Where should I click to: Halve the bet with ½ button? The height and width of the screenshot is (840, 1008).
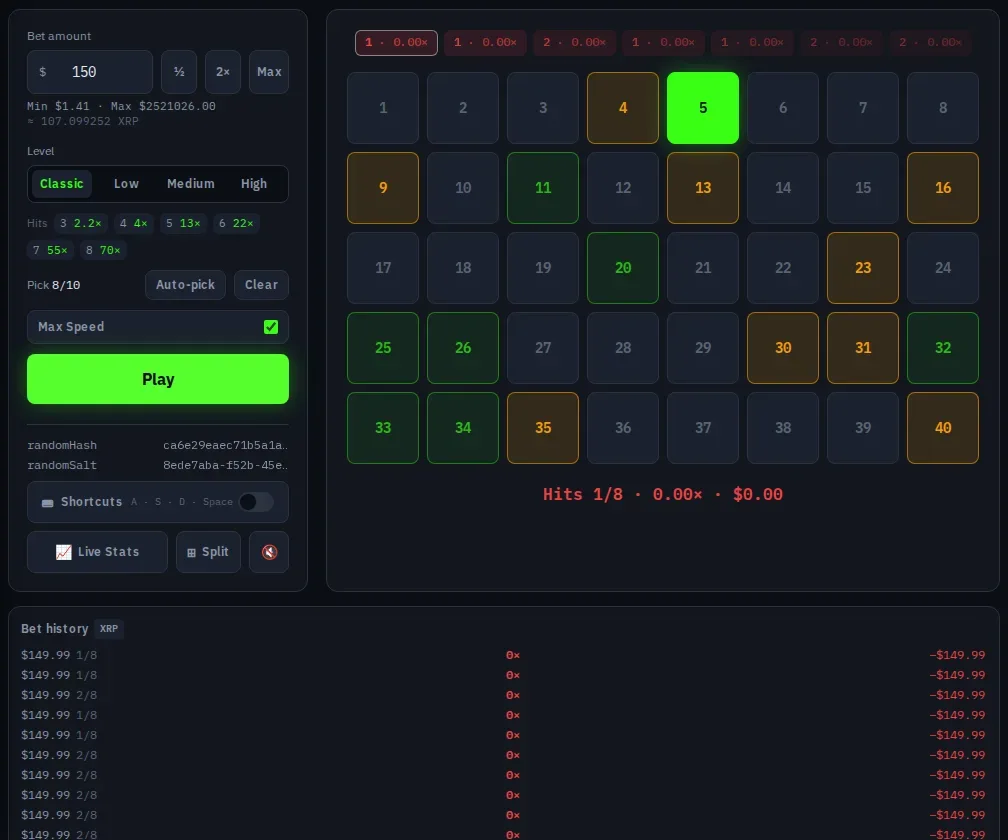click(179, 72)
